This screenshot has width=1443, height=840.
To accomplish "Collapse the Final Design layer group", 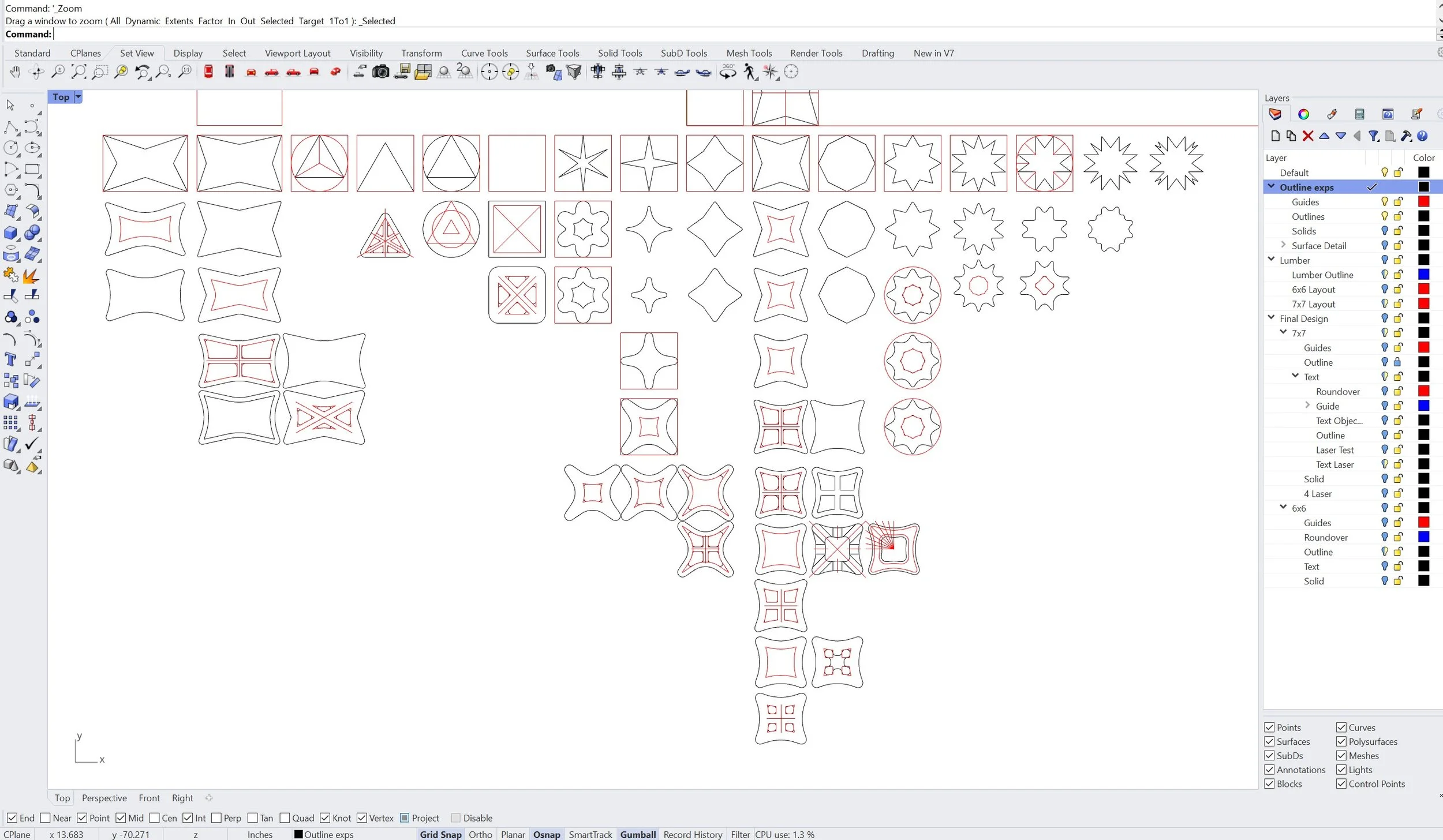I will (1271, 318).
